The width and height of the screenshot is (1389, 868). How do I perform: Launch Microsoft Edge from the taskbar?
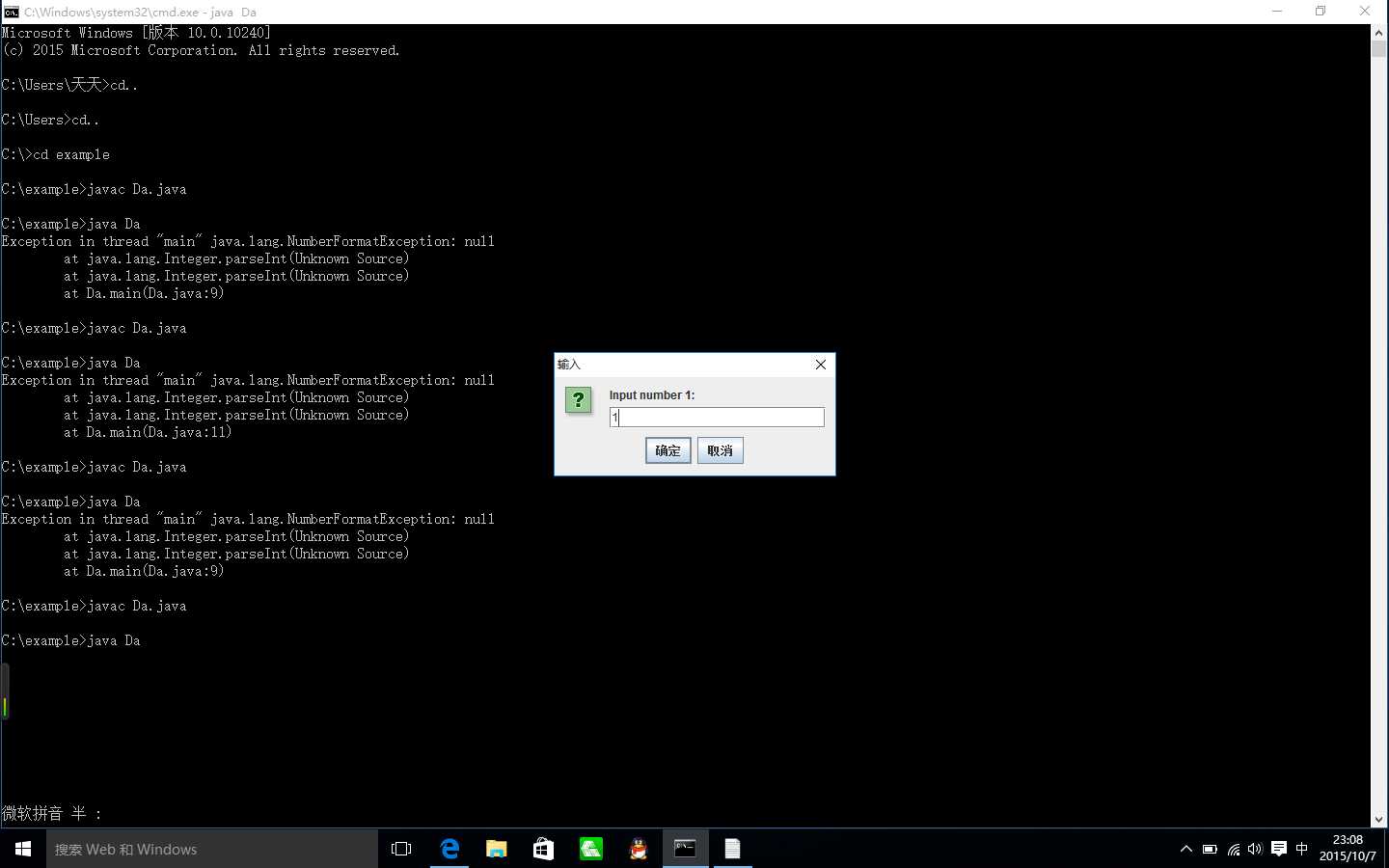pyautogui.click(x=449, y=849)
